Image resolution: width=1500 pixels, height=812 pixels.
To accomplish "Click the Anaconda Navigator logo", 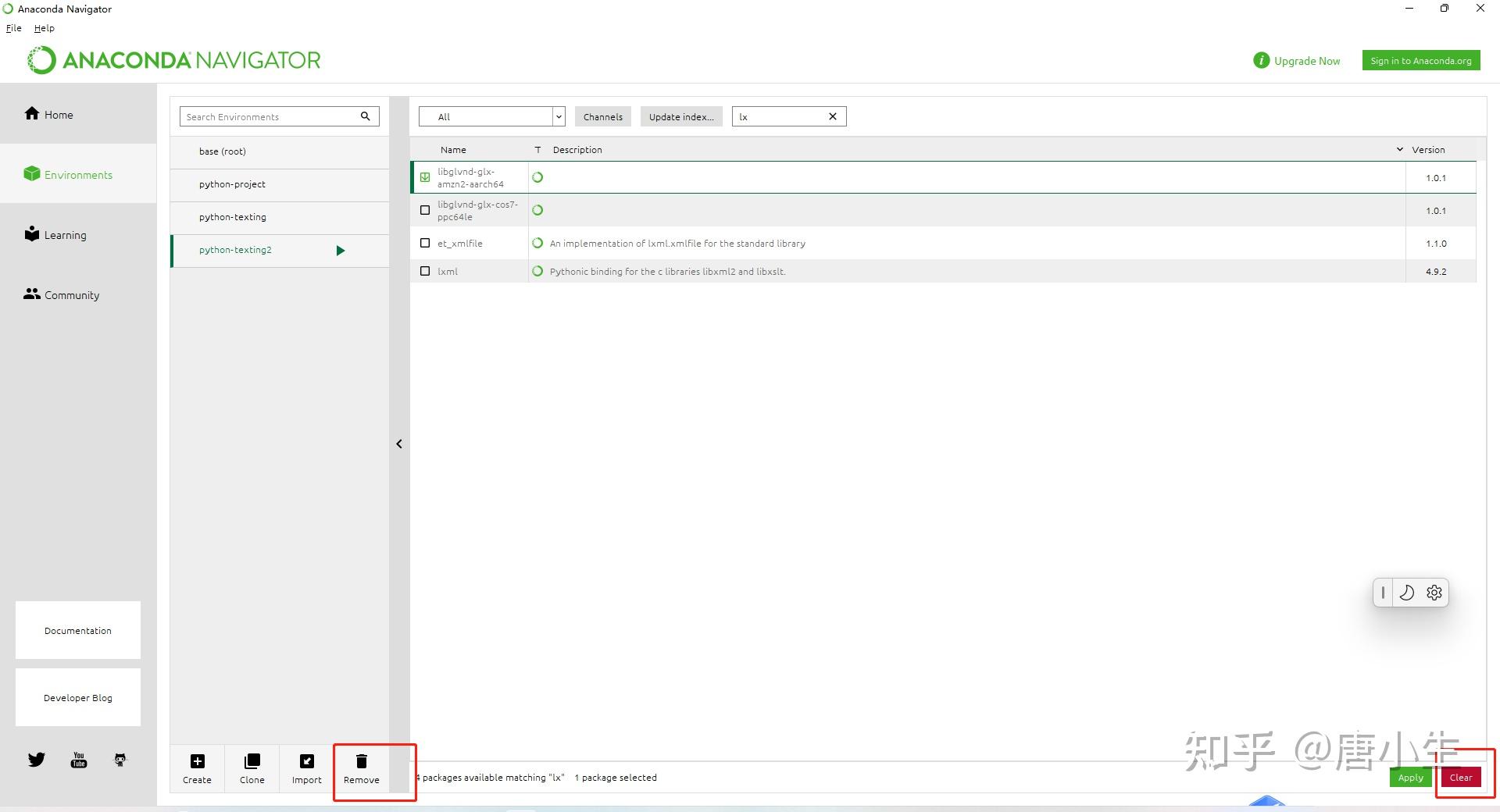I will (174, 60).
